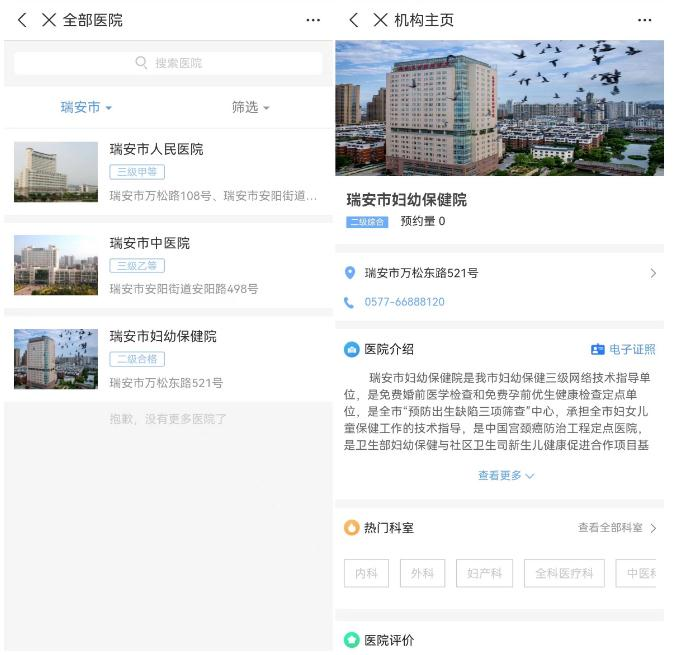
Task: Close the 全部医院 page with X
Action: (48, 20)
